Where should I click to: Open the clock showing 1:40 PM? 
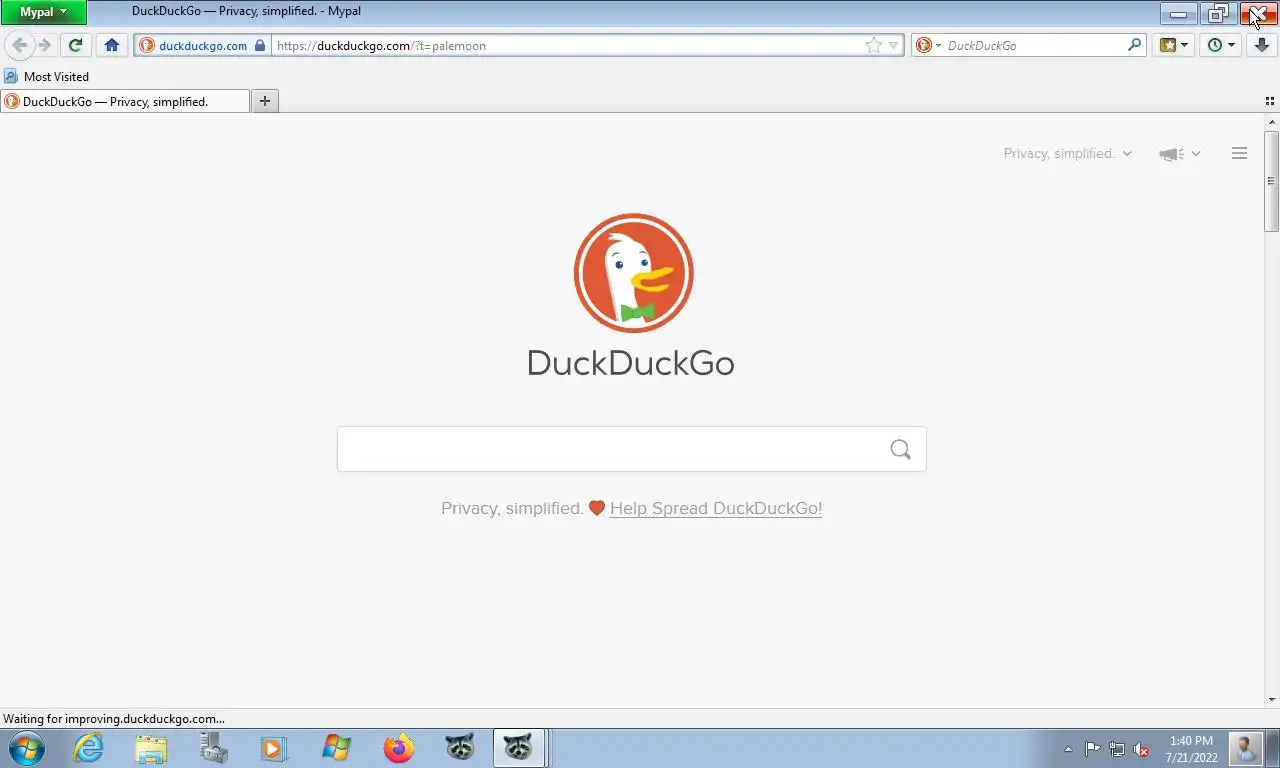click(1191, 749)
